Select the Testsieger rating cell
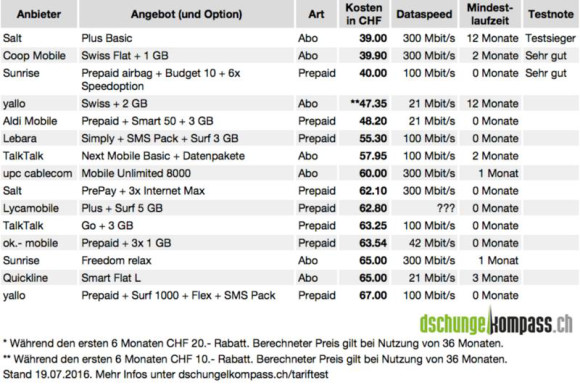The height and width of the screenshot is (385, 580). point(550,38)
